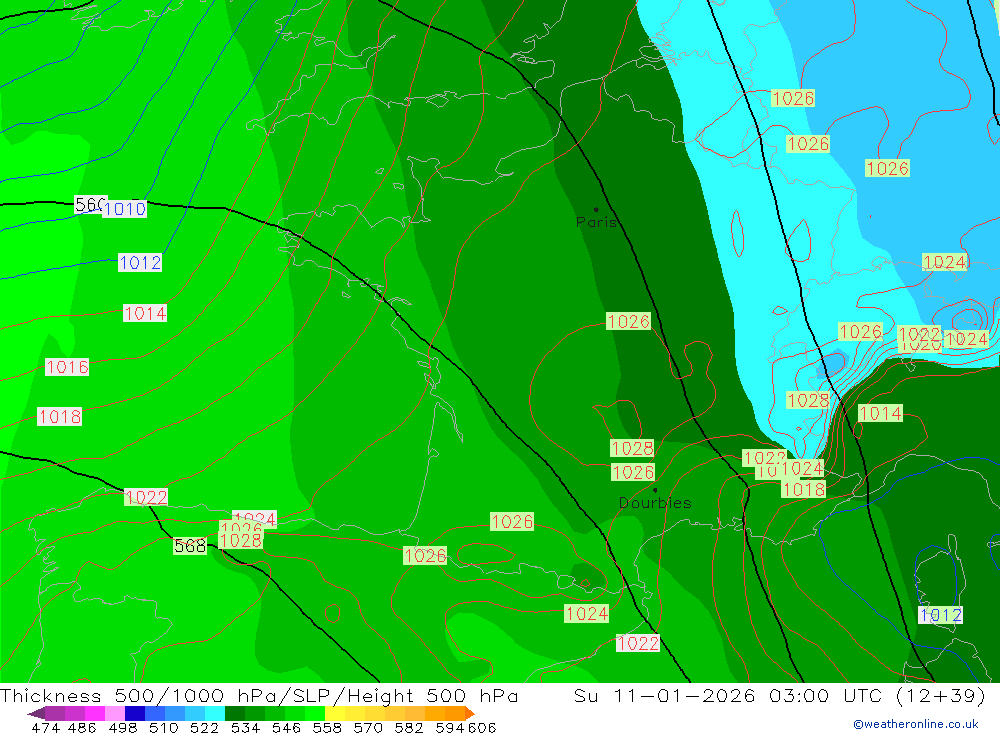This screenshot has width=1000, height=733.
Task: Click the Paris city label
Action: pos(596,222)
